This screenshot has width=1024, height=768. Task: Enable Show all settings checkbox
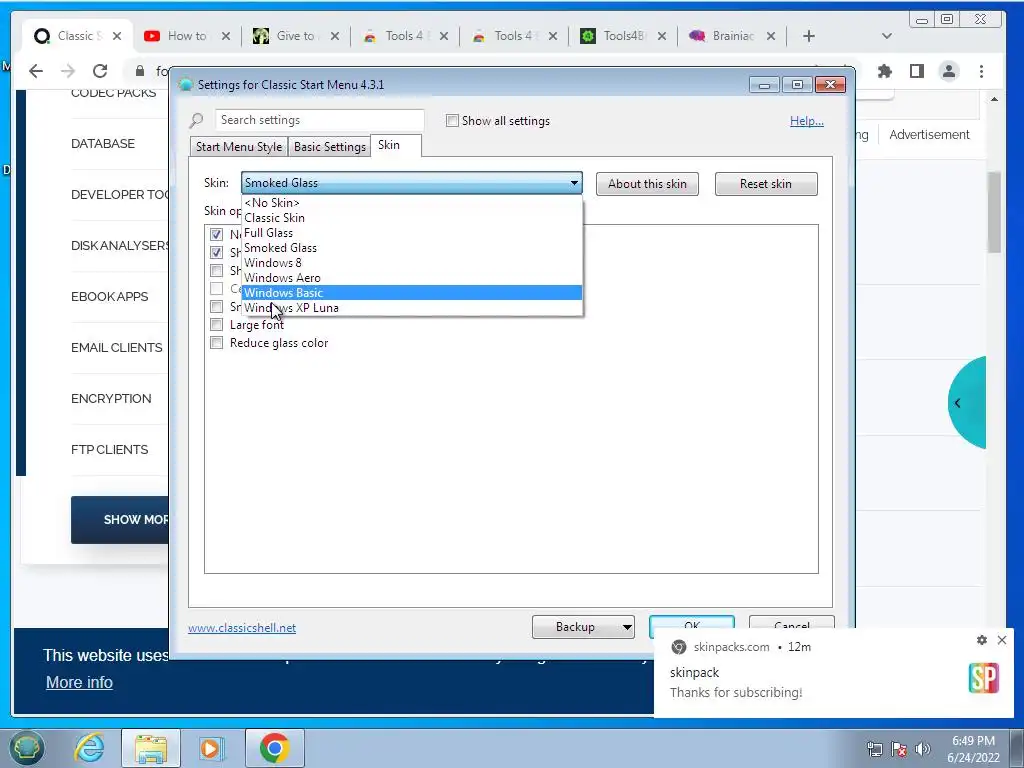coord(452,120)
